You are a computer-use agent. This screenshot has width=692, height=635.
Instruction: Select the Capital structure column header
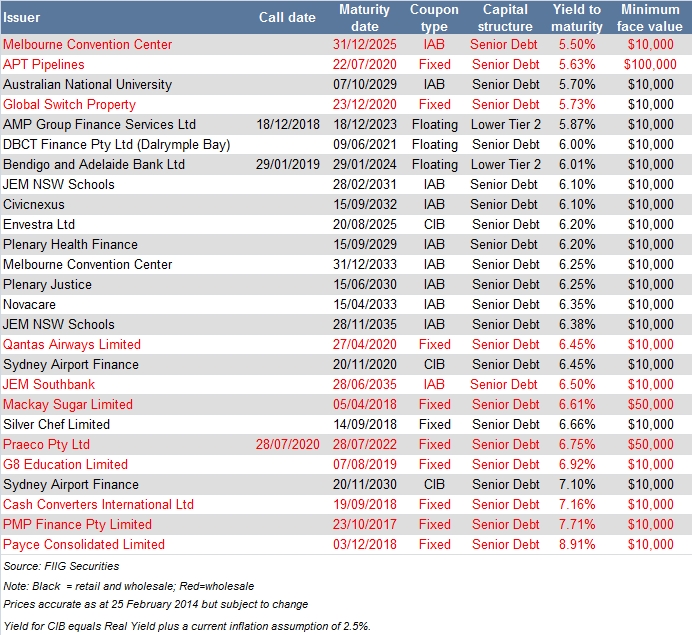click(505, 17)
